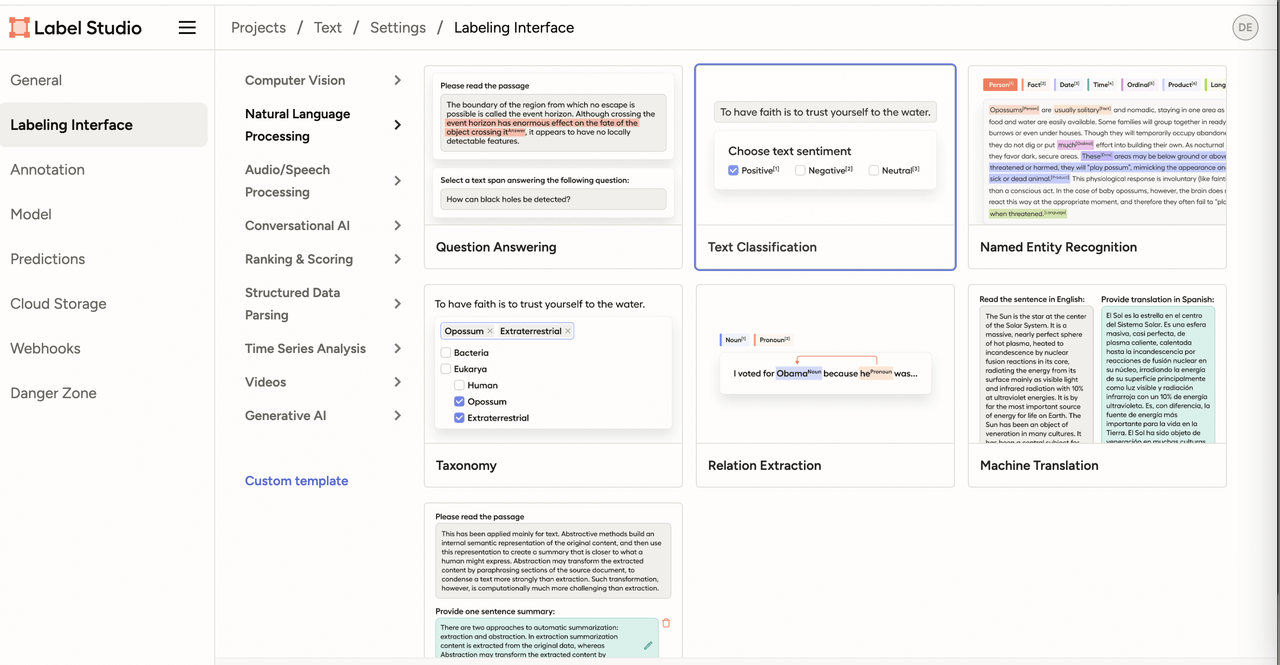Select the Product entity label
This screenshot has height=665, width=1280.
click(1180, 85)
